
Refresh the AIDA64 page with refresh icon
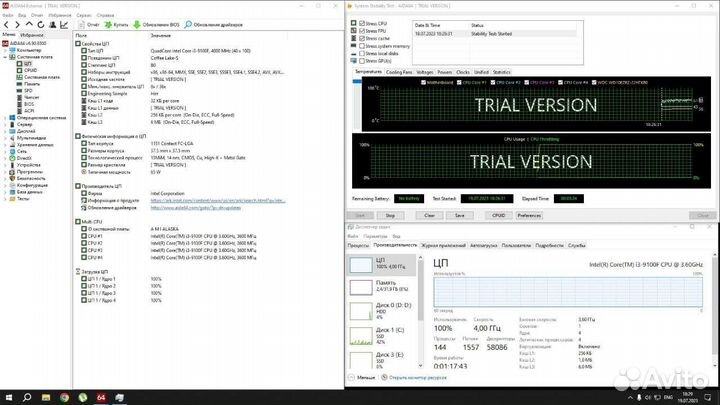click(x=41, y=25)
